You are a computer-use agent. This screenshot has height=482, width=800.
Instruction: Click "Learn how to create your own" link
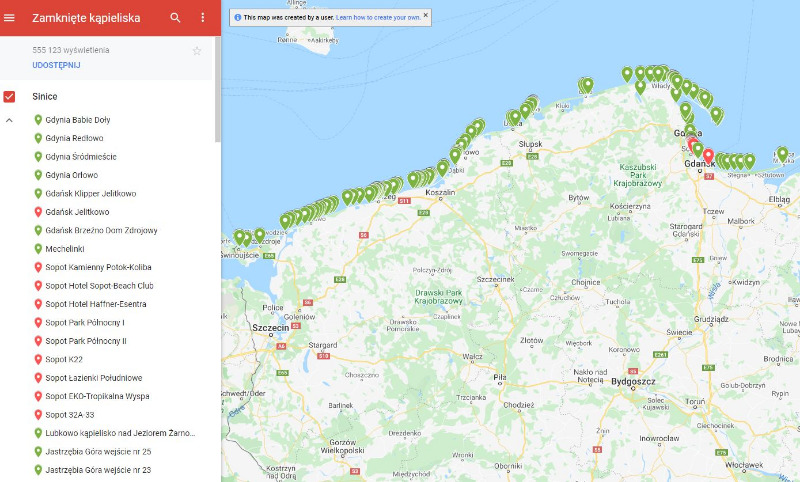tap(377, 17)
